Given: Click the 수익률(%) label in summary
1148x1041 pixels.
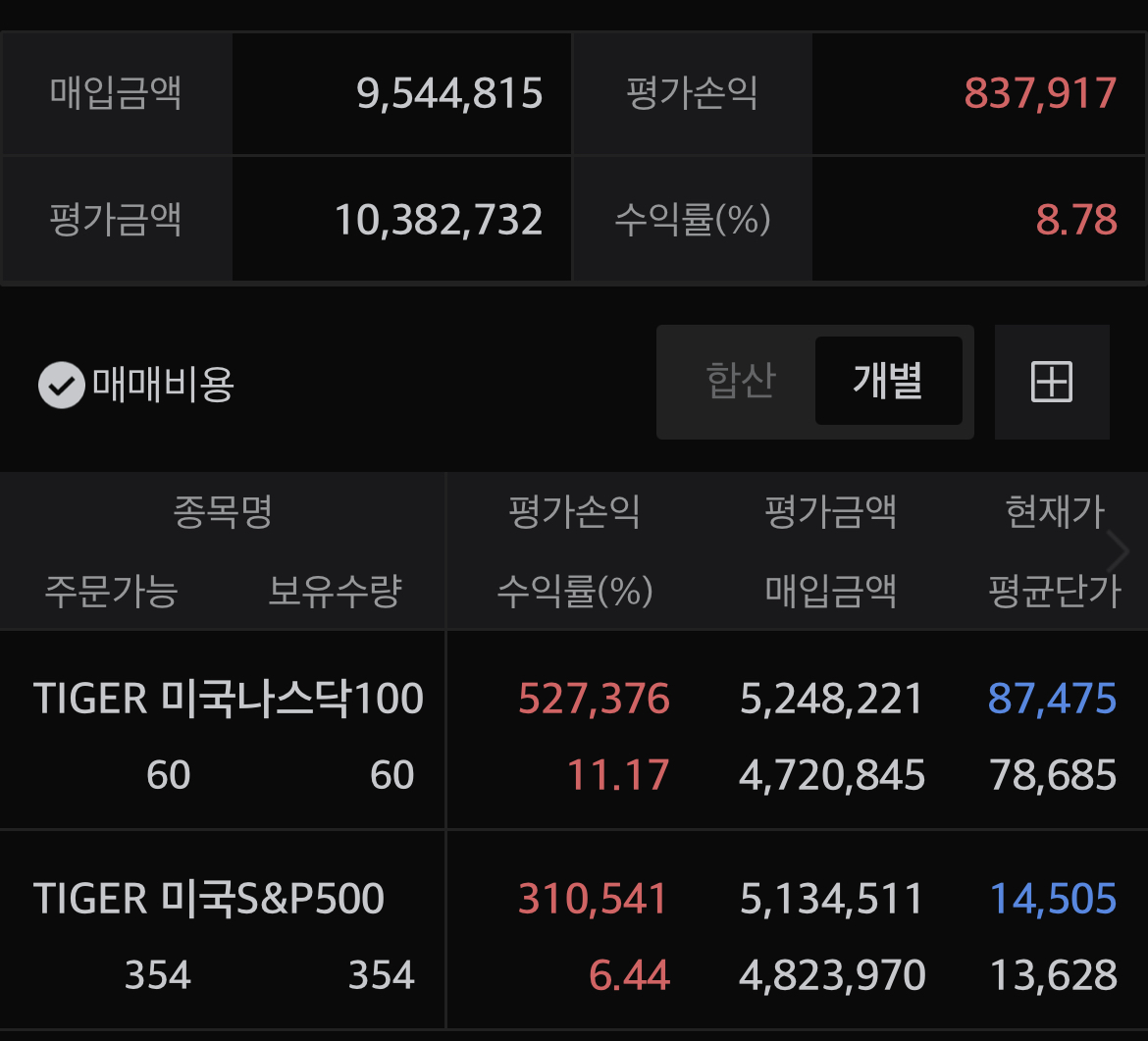Looking at the screenshot, I should (693, 219).
